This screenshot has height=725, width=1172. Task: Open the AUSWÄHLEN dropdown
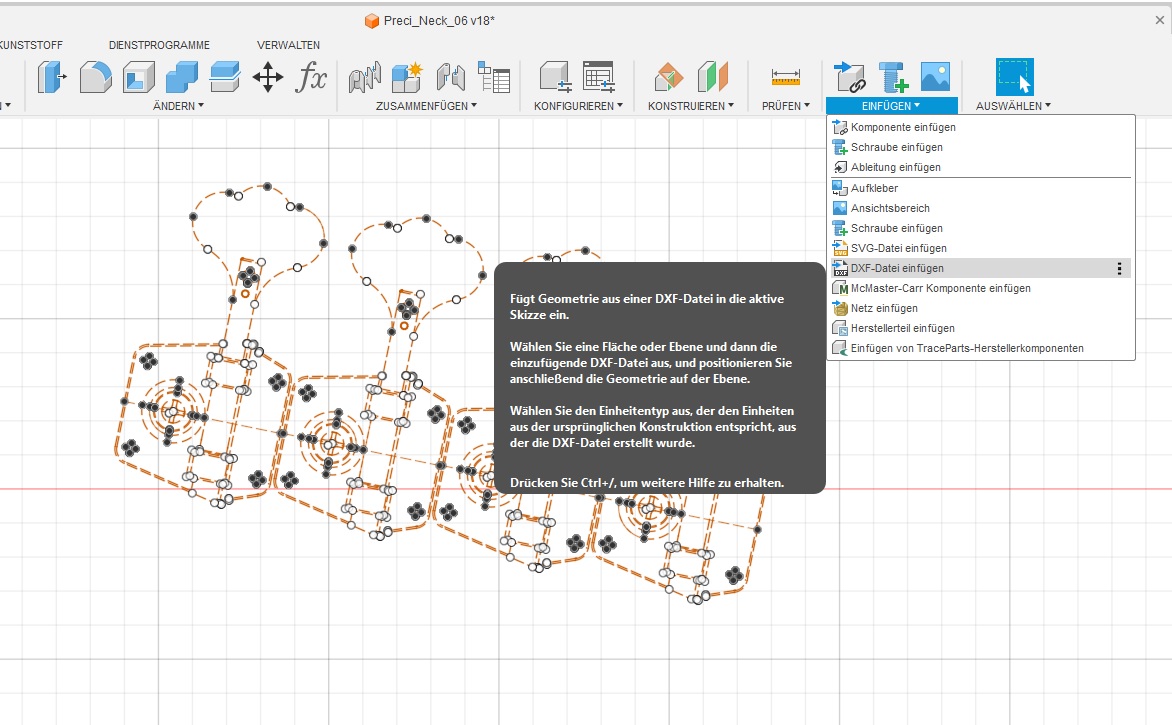click(1013, 106)
